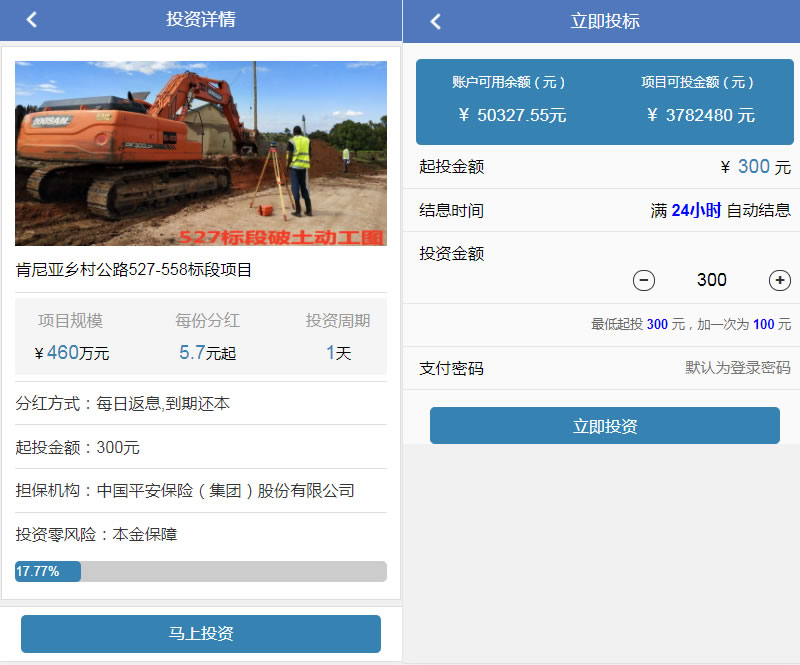The width and height of the screenshot is (800, 665).
Task: Open the excavator project photo
Action: click(201, 153)
